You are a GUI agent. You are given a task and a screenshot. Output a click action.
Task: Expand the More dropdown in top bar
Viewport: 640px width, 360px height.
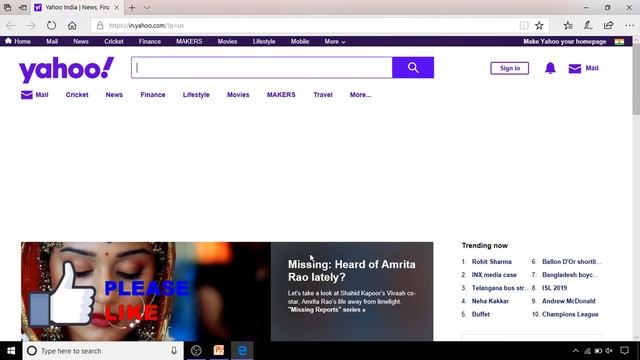click(335, 41)
